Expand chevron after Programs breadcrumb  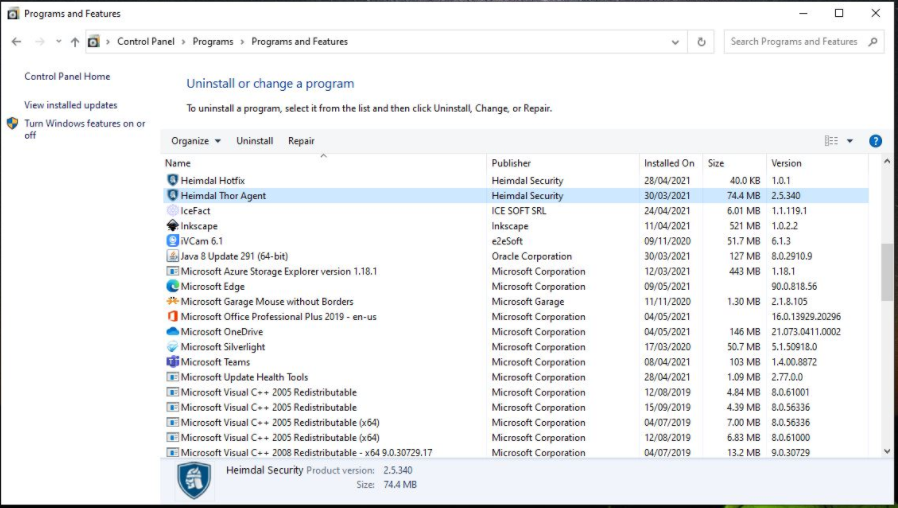click(242, 42)
